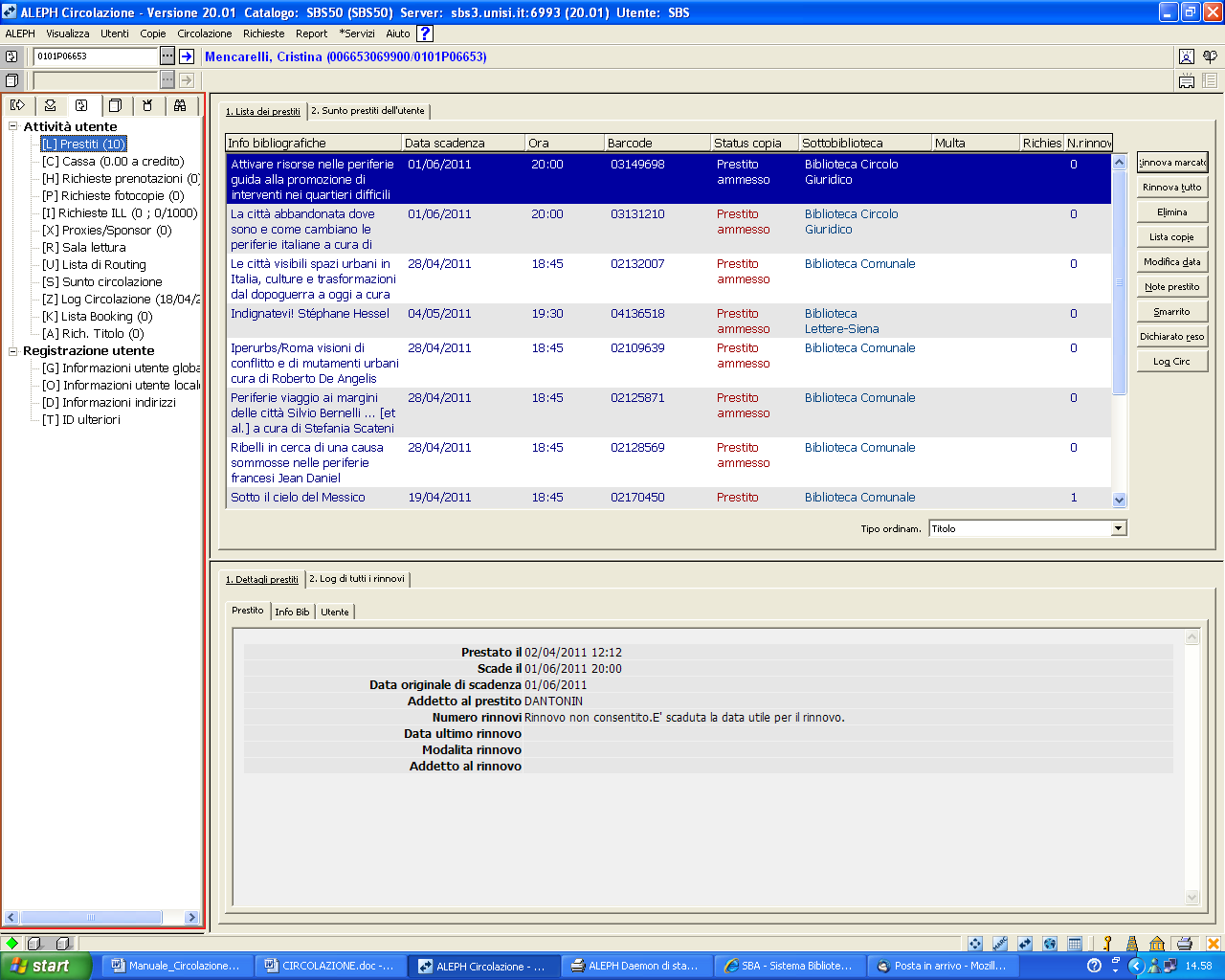1225x980 pixels.
Task: Select [S] Sunto circolazione tree item
Action: coord(101,282)
